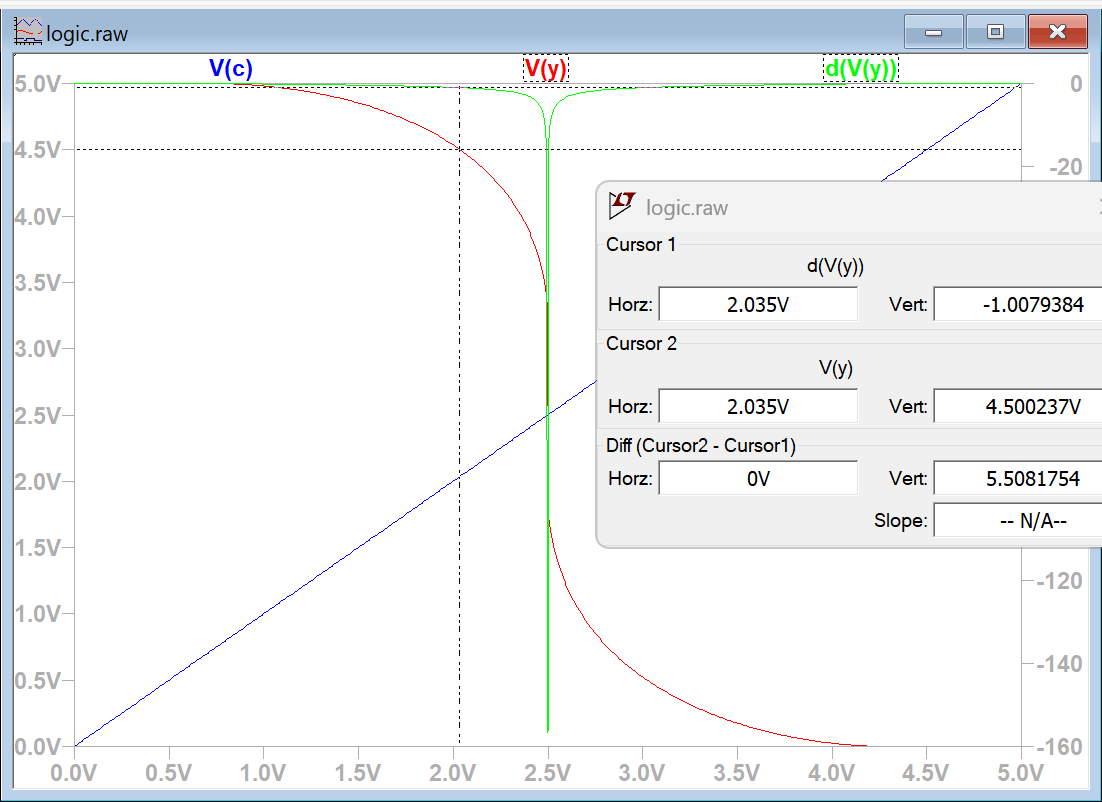Image resolution: width=1102 pixels, height=802 pixels.
Task: Click the 2.5V label on horizontal axis
Action: tap(547, 773)
